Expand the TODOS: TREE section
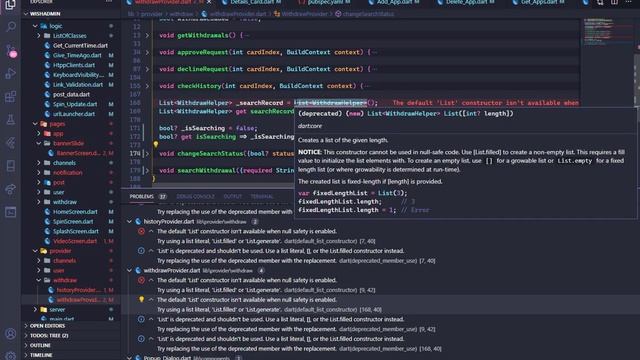Viewport: 640px width, 360px height. tap(49, 336)
